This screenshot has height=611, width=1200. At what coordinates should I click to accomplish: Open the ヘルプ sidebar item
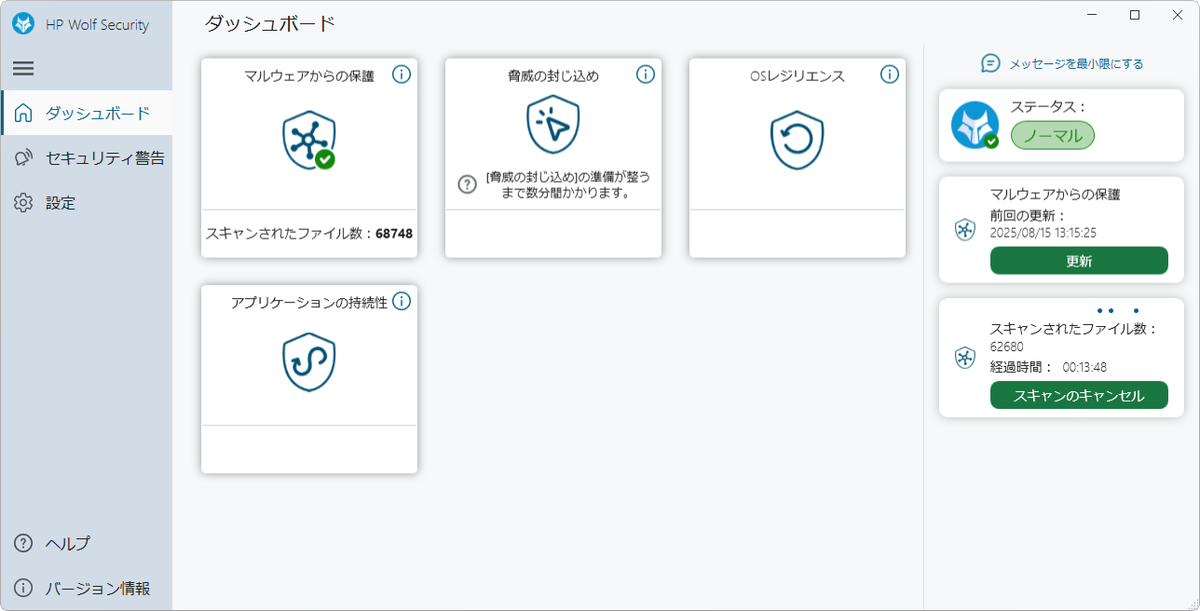tap(87, 543)
